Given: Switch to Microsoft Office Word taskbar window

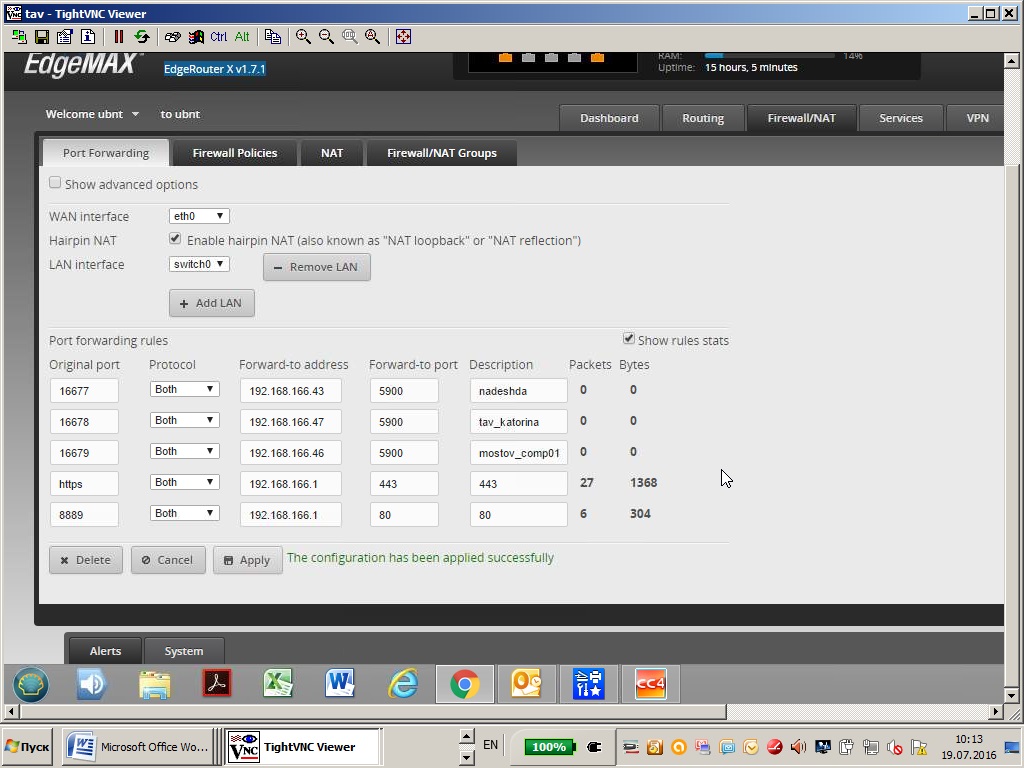Looking at the screenshot, I should [x=138, y=746].
